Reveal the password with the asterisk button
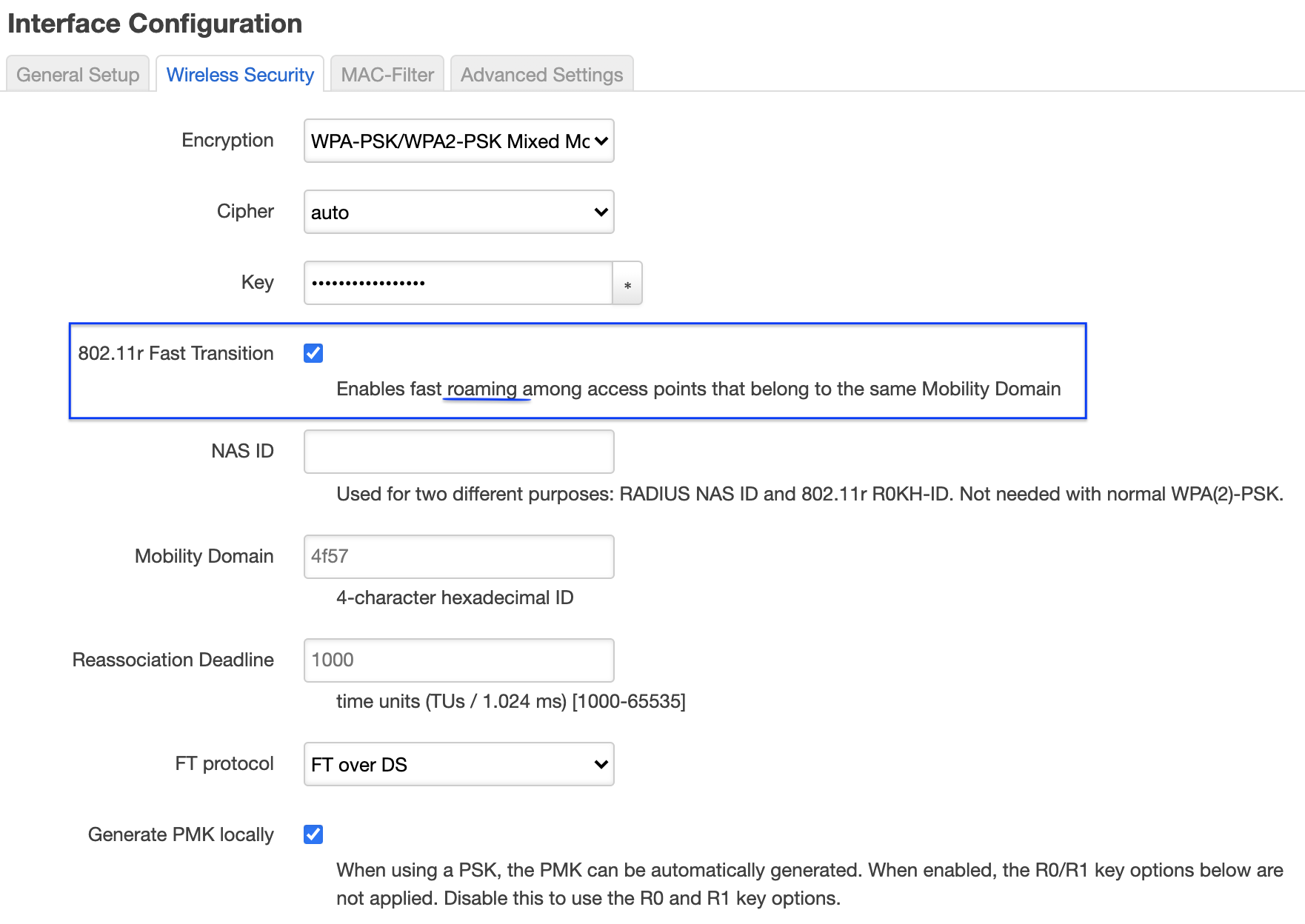 (627, 284)
